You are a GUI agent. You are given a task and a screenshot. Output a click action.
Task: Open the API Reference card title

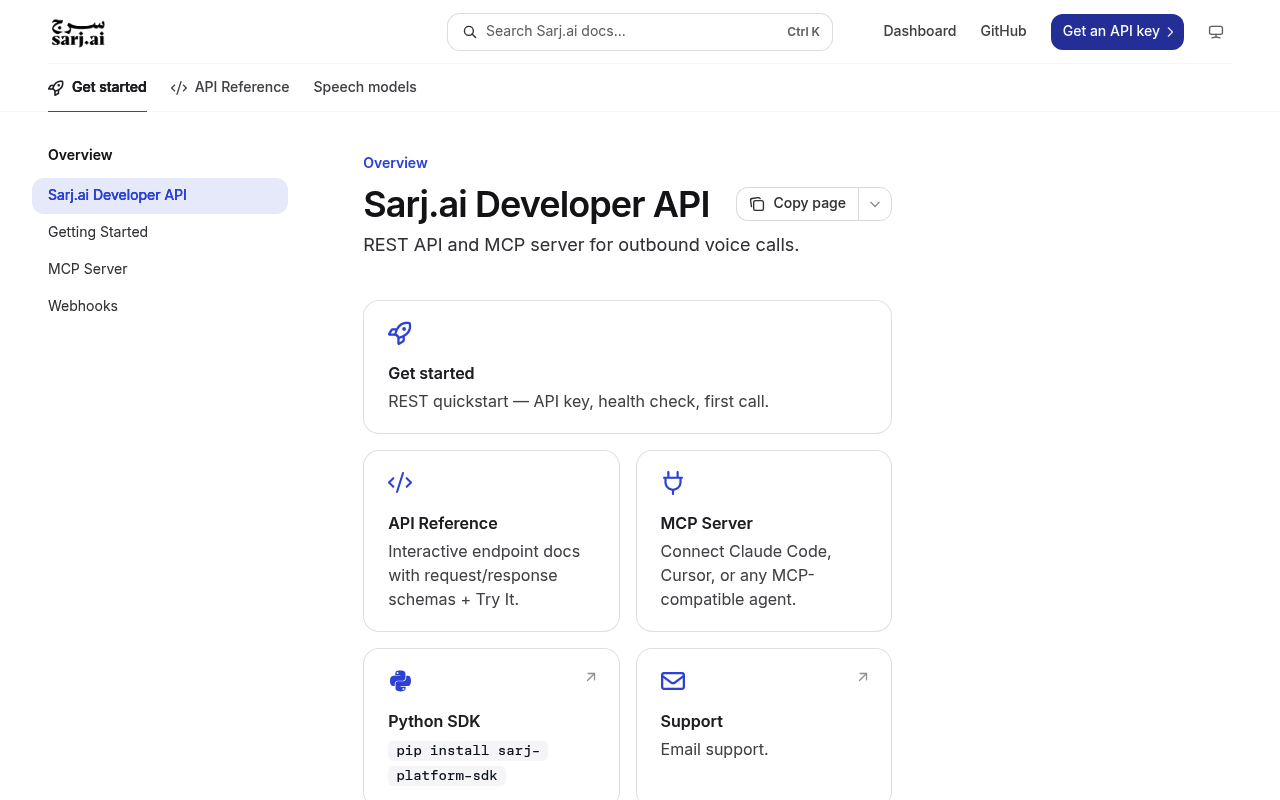[x=443, y=523]
